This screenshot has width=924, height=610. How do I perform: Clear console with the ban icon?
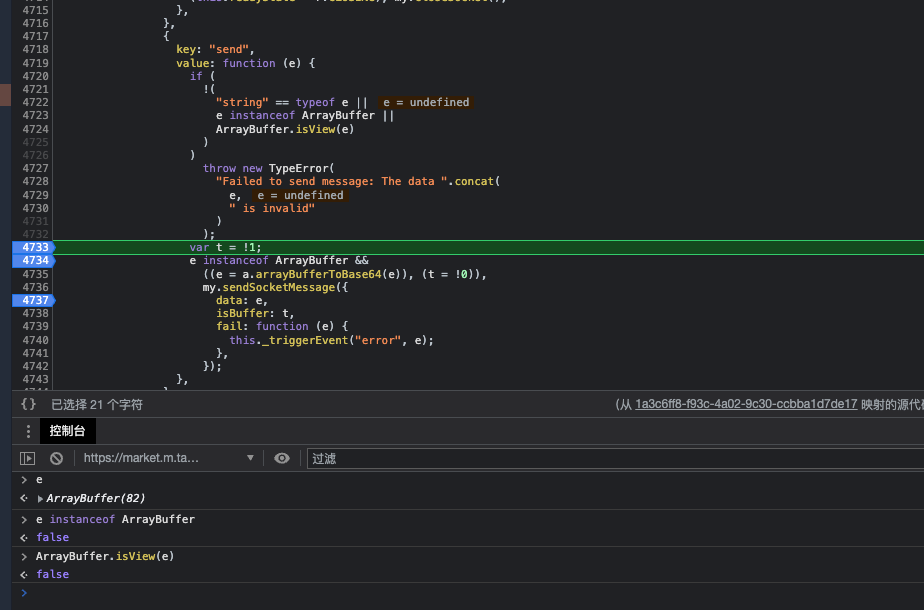coord(57,458)
